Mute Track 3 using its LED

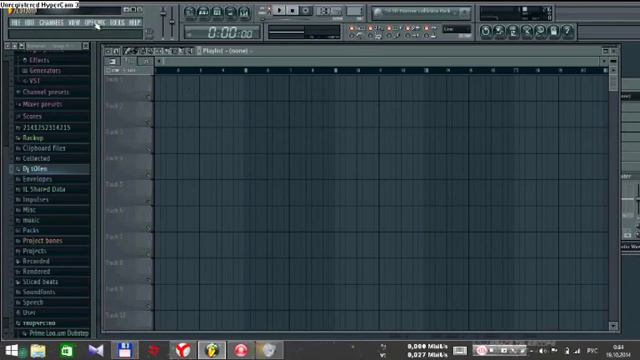[149, 149]
